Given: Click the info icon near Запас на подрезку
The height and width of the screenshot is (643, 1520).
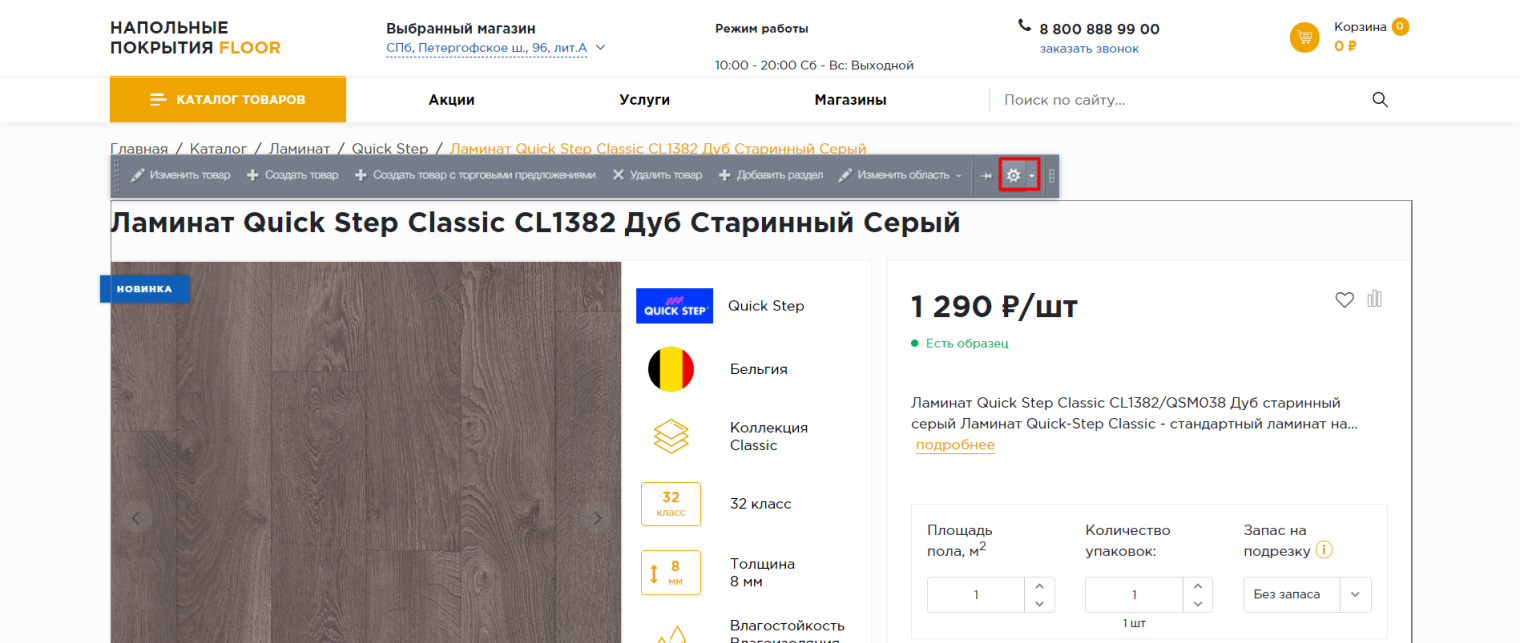Looking at the screenshot, I should click(1325, 550).
